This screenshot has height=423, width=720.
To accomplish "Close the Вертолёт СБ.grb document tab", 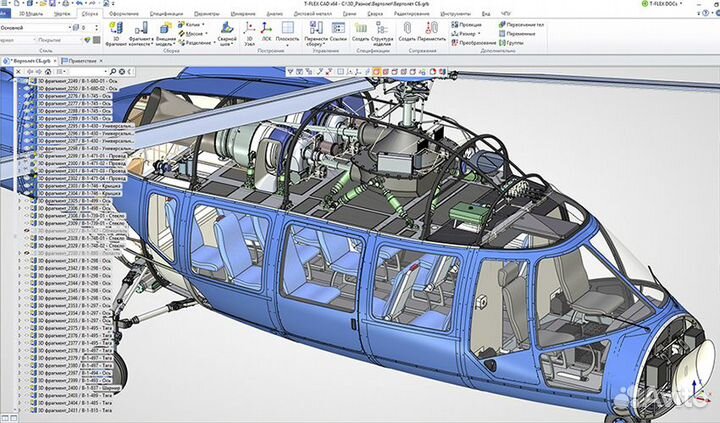I will click(x=55, y=61).
